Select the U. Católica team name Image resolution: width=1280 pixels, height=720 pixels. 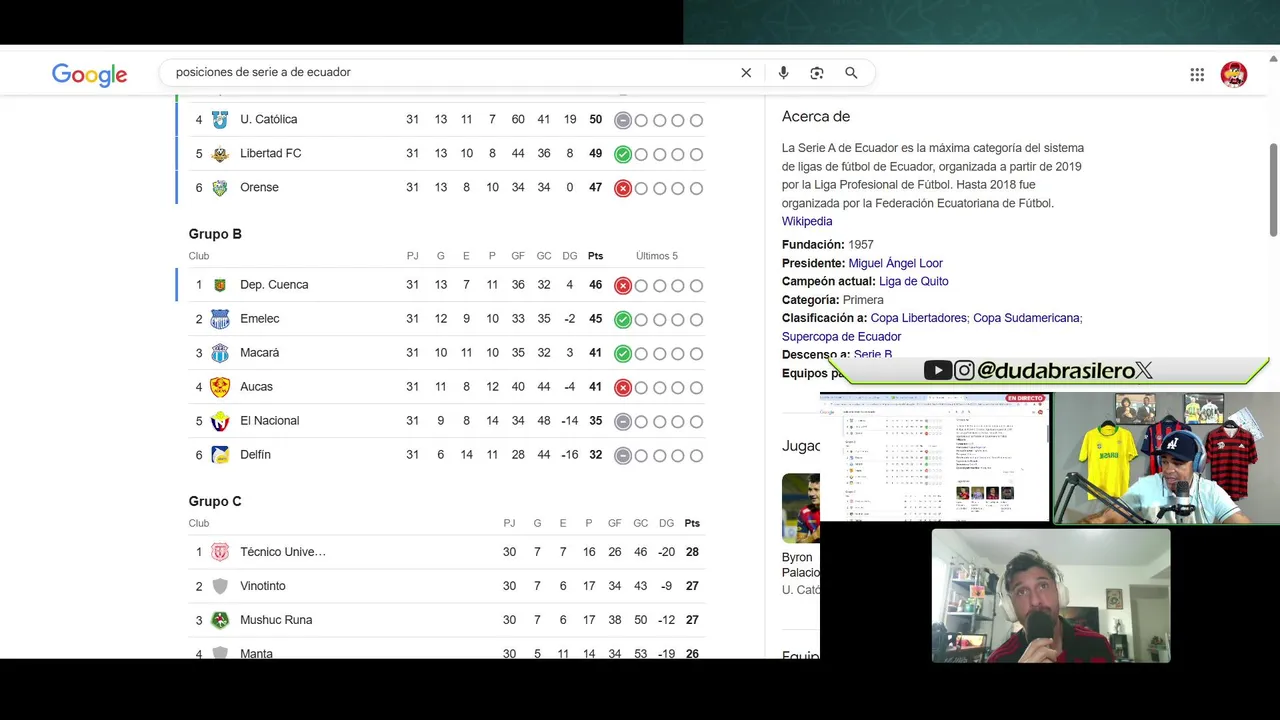pos(268,120)
